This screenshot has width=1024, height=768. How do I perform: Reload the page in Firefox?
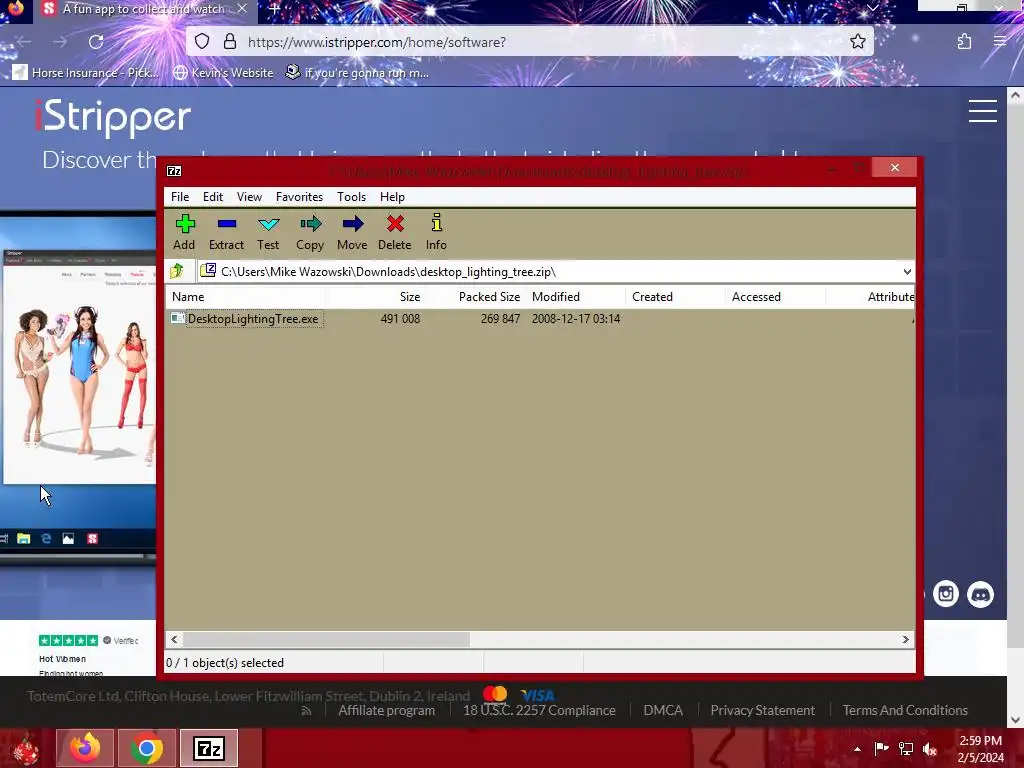pyautogui.click(x=96, y=42)
